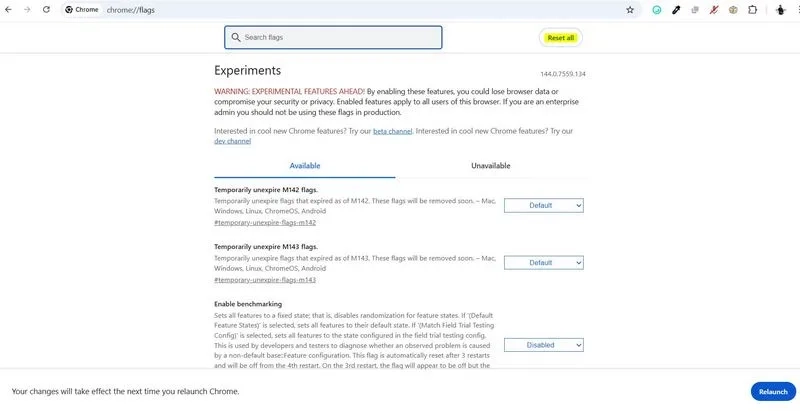Click the cube-shaped extension icon
Image resolution: width=800 pixels, height=411 pixels.
[733, 10]
